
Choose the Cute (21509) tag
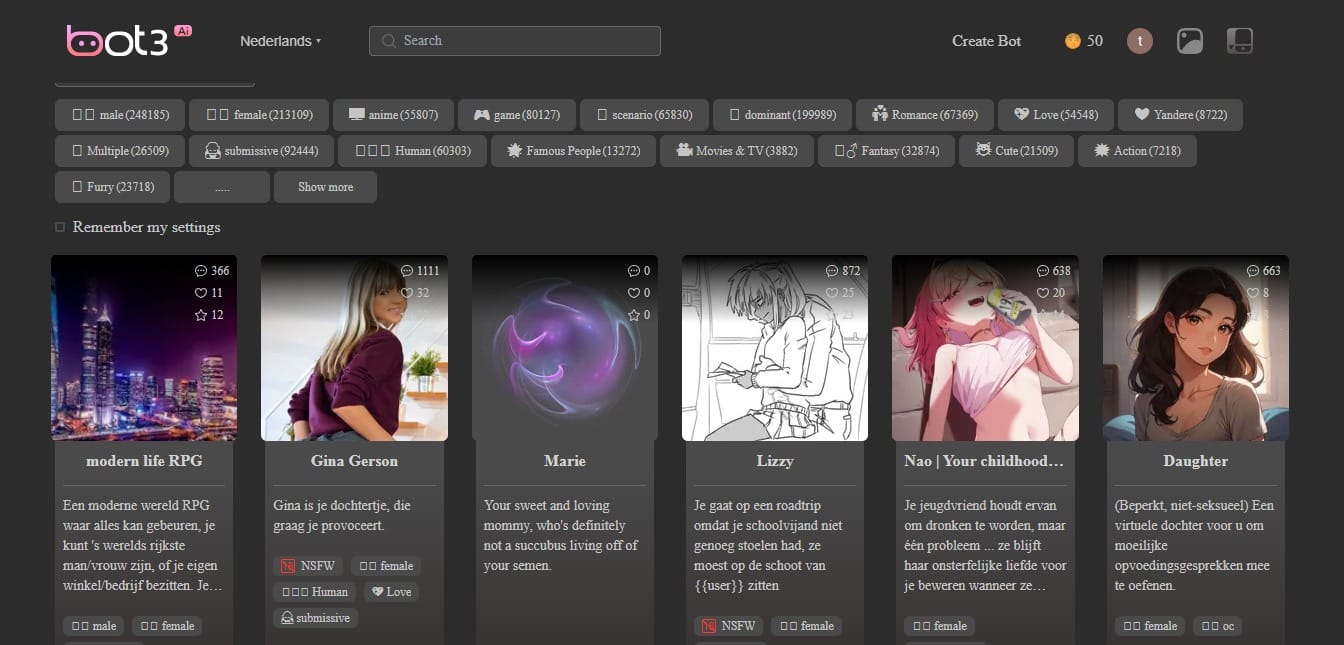1016,151
